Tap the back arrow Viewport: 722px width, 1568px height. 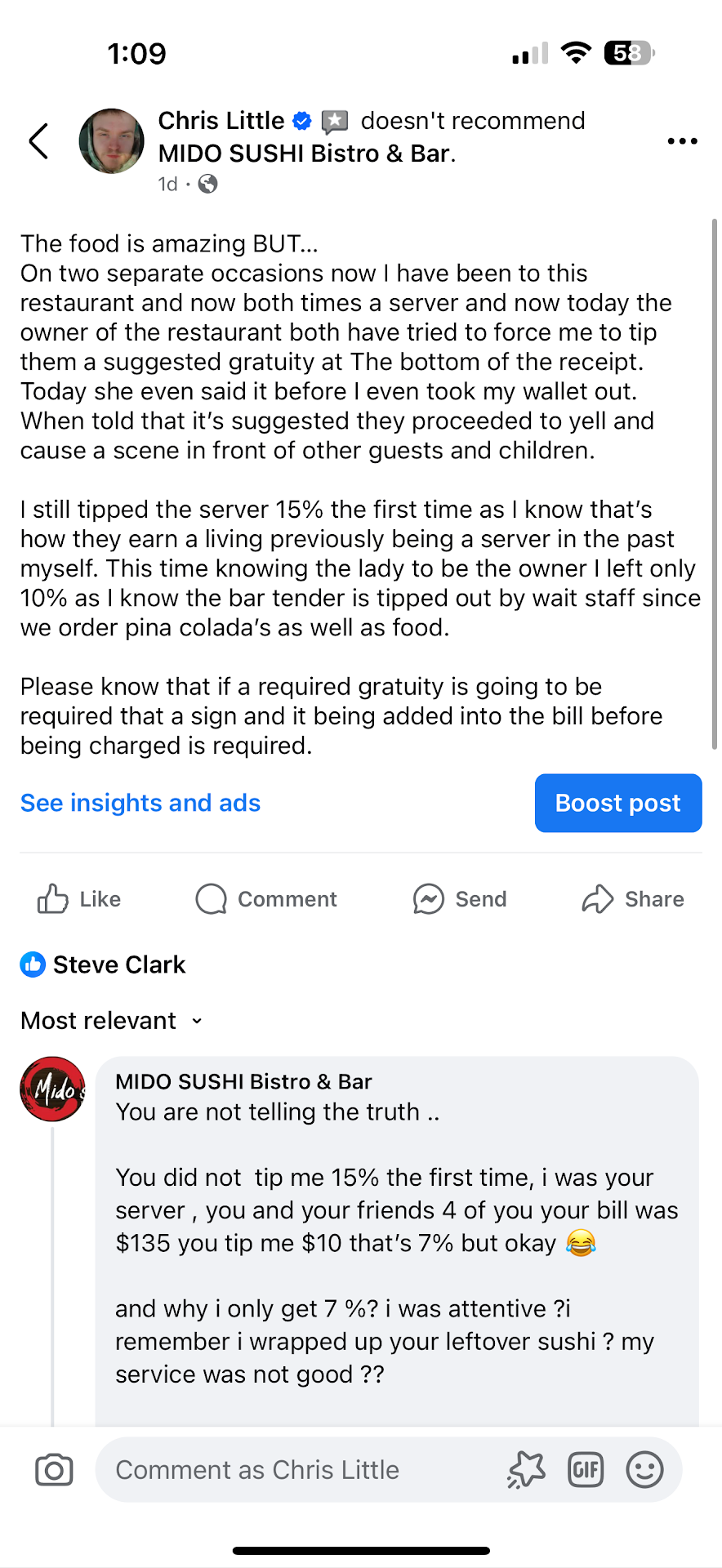point(39,141)
